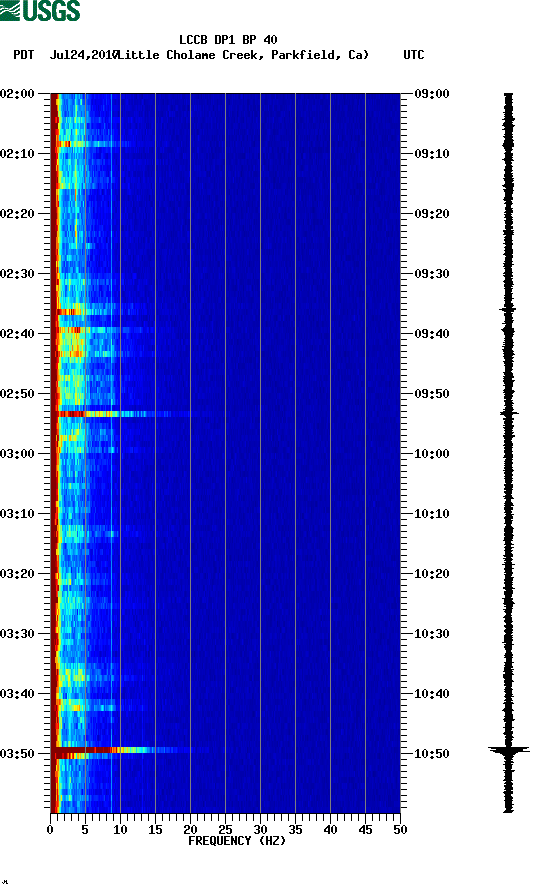552x893 pixels.
Task: Click the seismogram spike near 09:36 UTC
Action: point(508,309)
